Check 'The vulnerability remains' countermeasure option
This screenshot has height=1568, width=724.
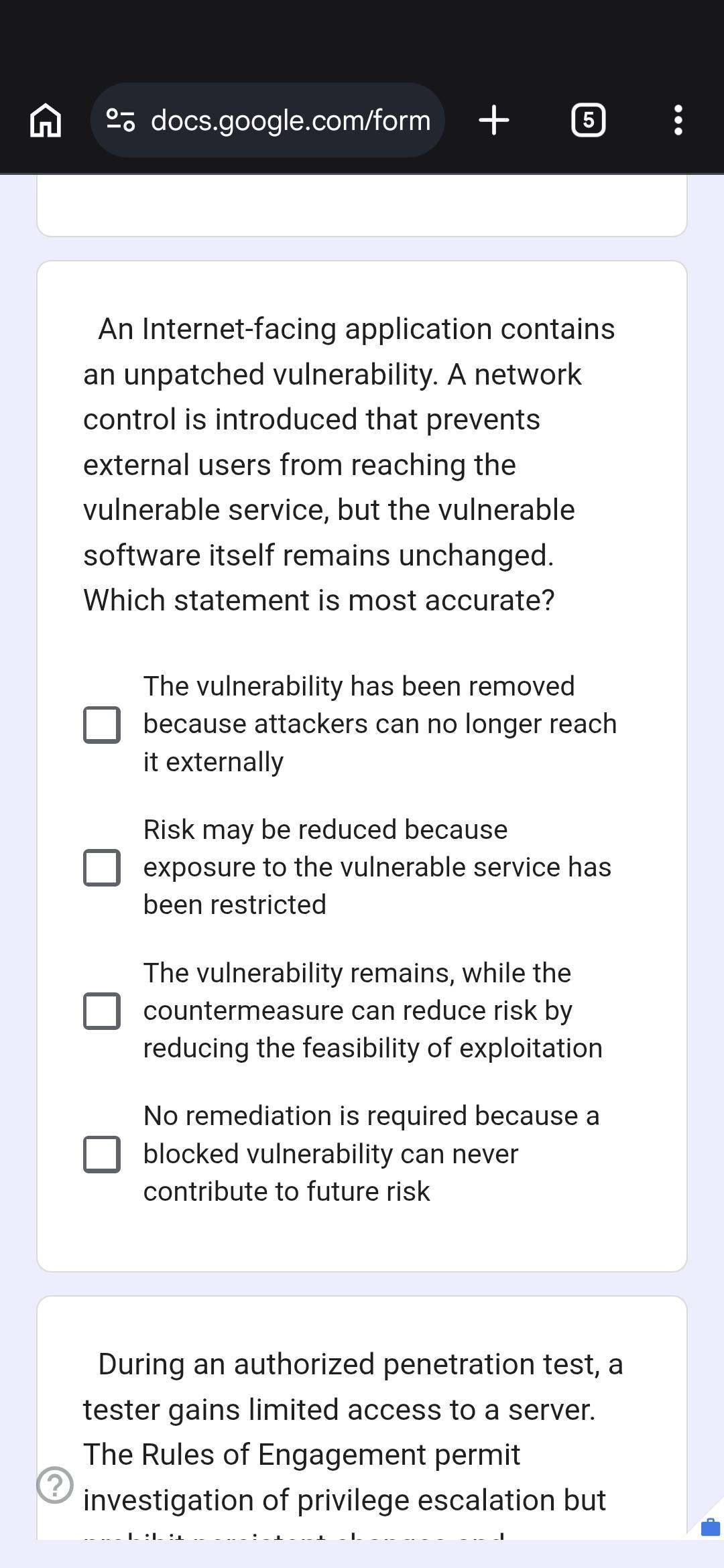(x=102, y=1010)
